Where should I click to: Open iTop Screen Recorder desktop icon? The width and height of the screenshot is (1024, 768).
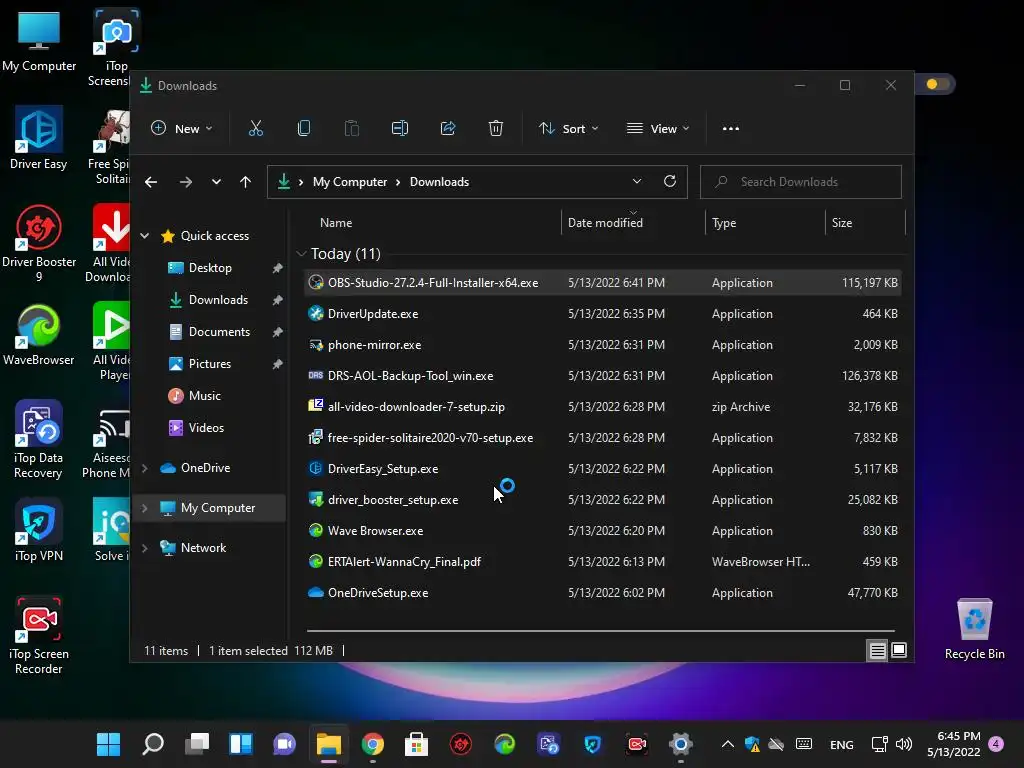point(39,635)
